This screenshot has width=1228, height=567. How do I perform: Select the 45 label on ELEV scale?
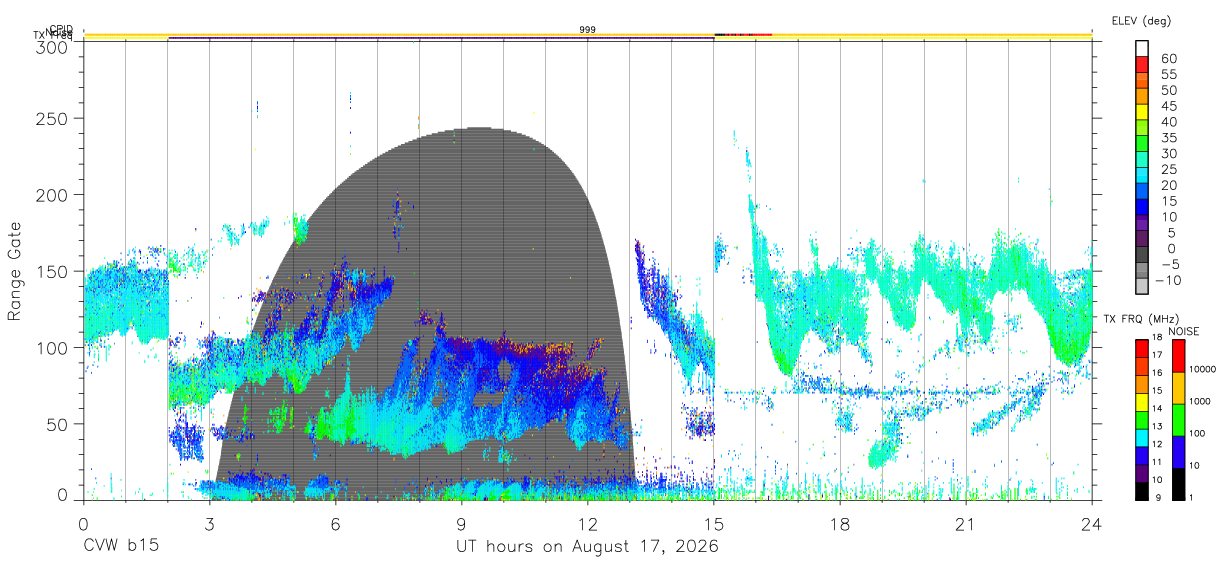[x=1168, y=106]
